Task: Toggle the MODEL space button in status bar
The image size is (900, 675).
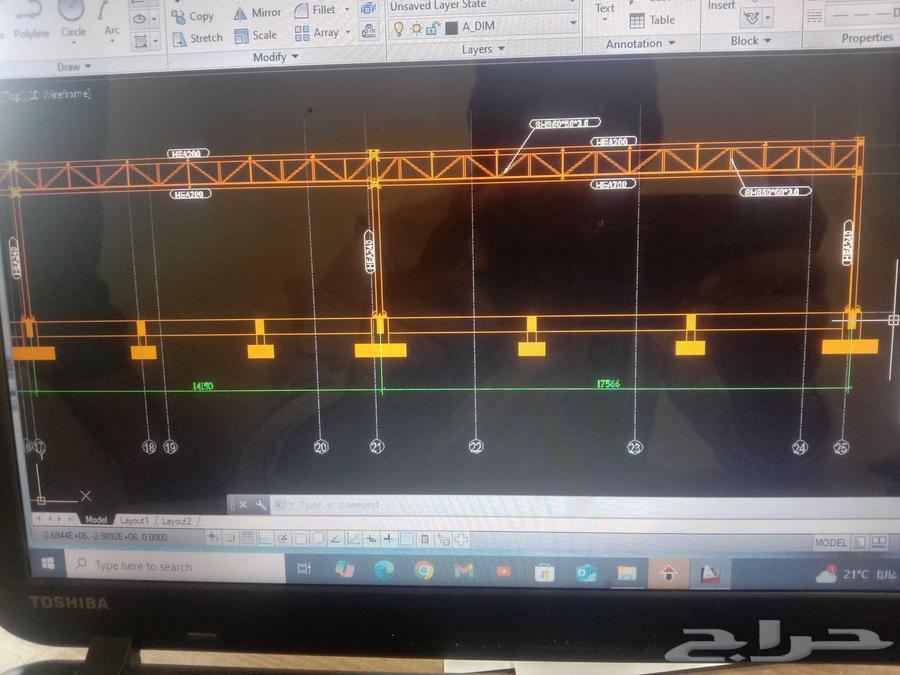Action: point(830,543)
